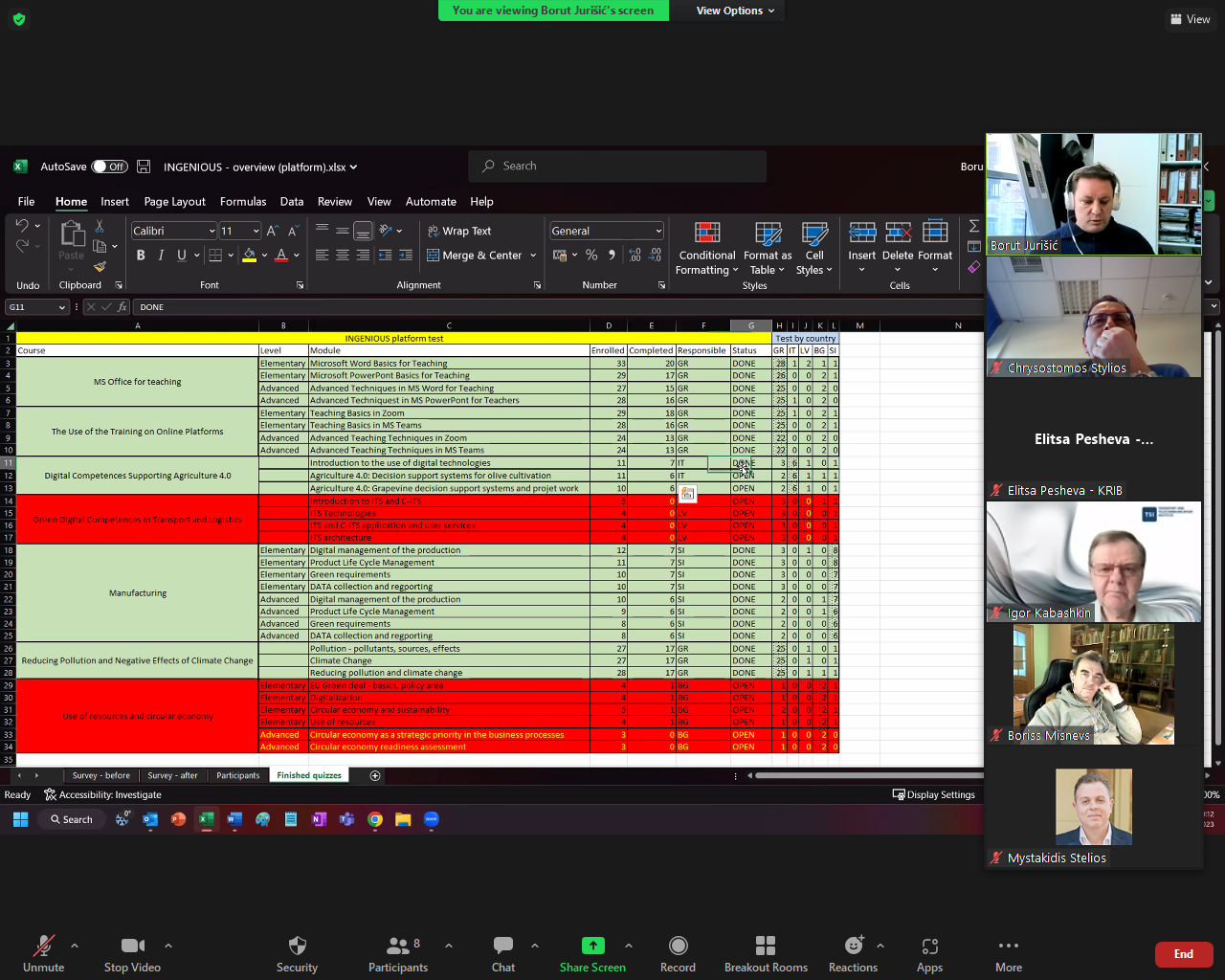This screenshot has height=980, width=1225.
Task: Click the Cell Styles icon
Action: click(814, 248)
